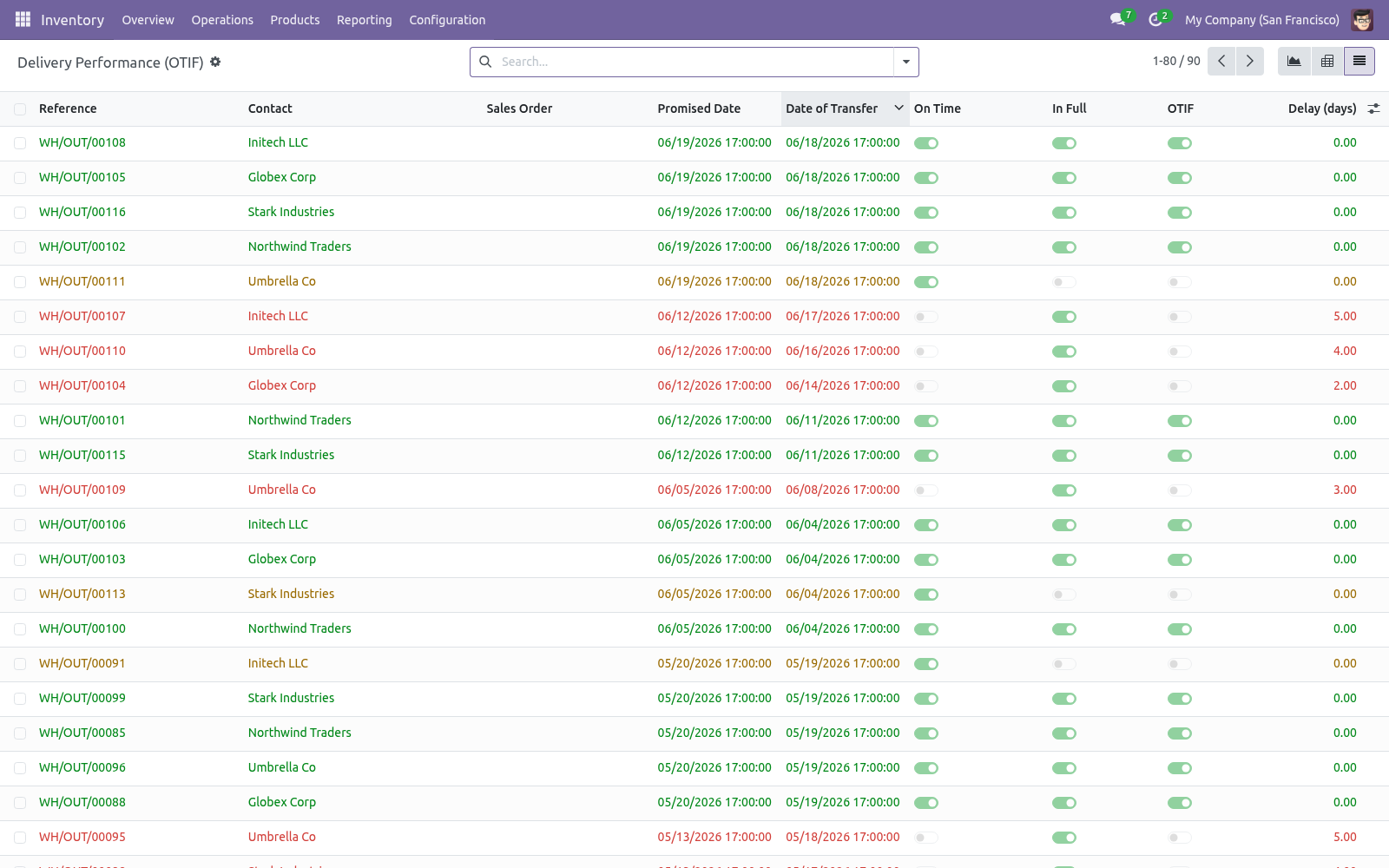Check the row for WH/OUT/00108
This screenshot has height=868, width=1389.
pyautogui.click(x=20, y=143)
